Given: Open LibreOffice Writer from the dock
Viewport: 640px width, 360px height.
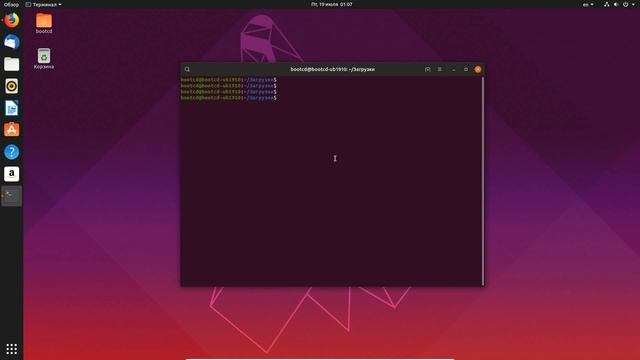Looking at the screenshot, I should 11,108.
